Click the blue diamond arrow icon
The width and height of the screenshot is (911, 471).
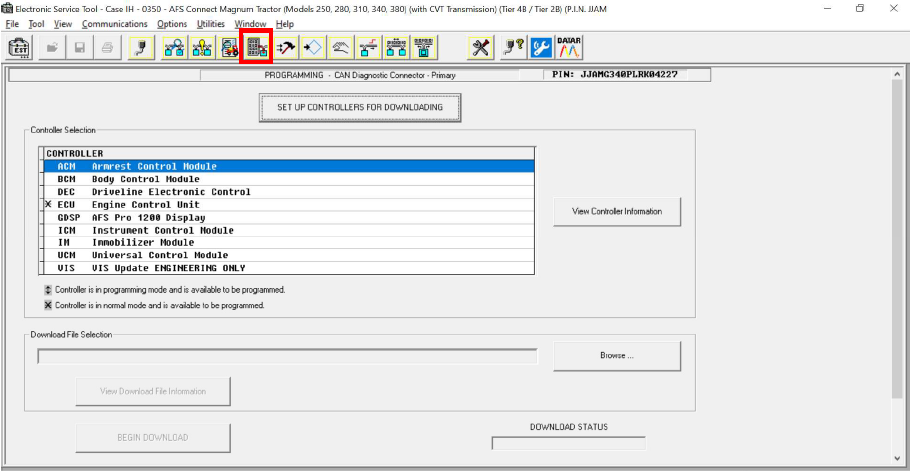313,48
